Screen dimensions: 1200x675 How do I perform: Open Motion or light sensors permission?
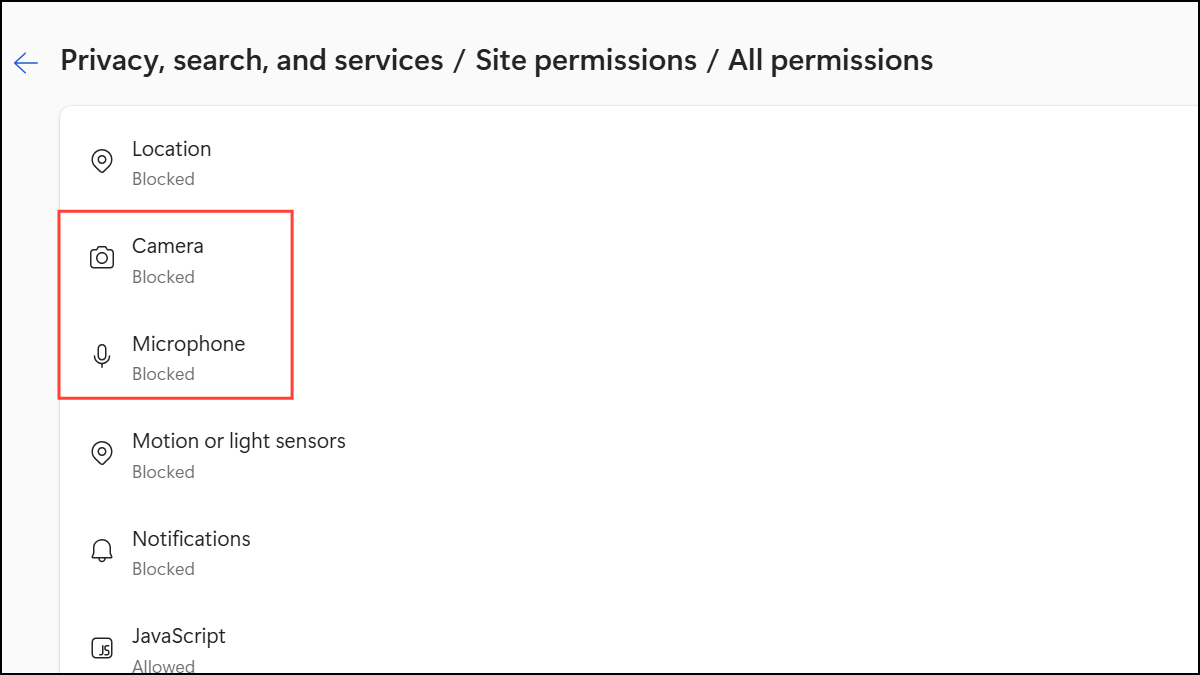click(629, 454)
